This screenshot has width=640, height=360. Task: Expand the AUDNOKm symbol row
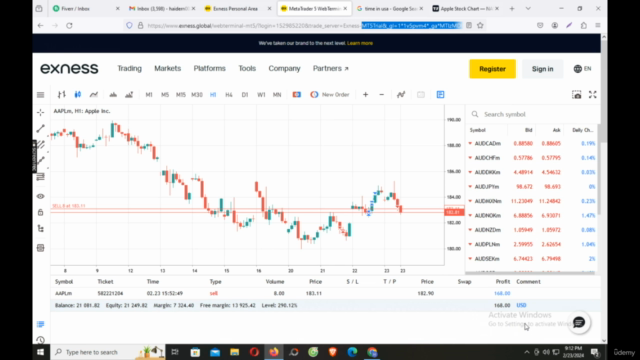tap(470, 216)
